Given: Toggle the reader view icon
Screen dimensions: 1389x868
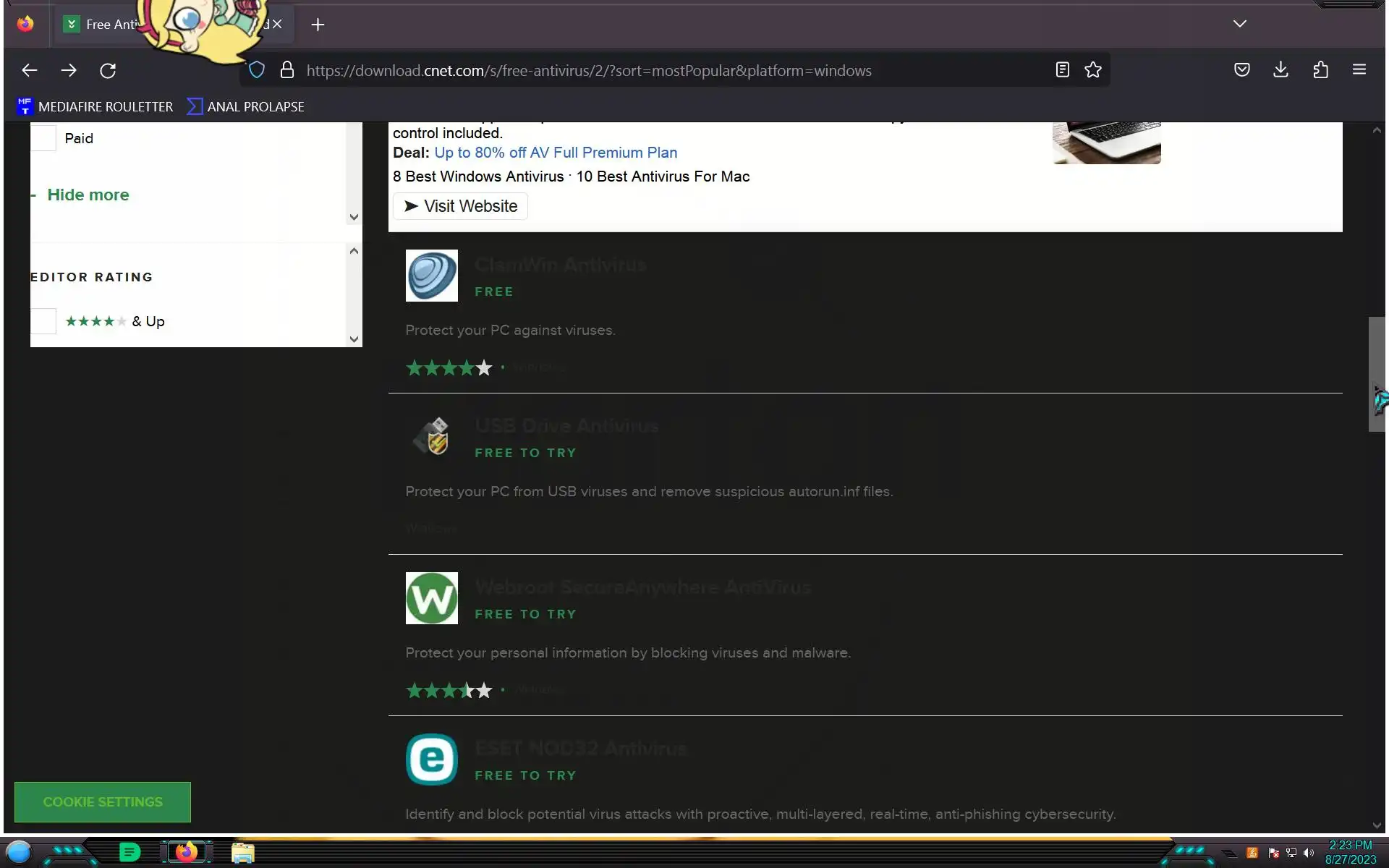Looking at the screenshot, I should 1062,70.
